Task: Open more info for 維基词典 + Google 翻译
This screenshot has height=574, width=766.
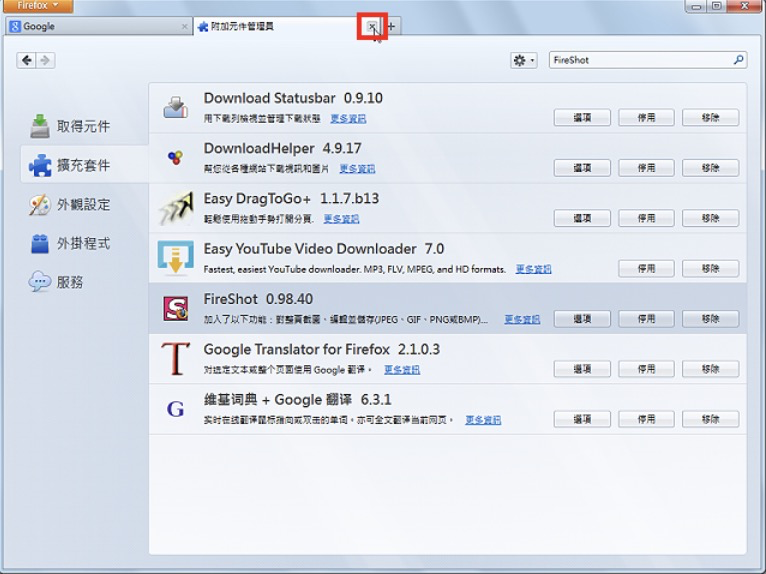Action: tap(483, 420)
